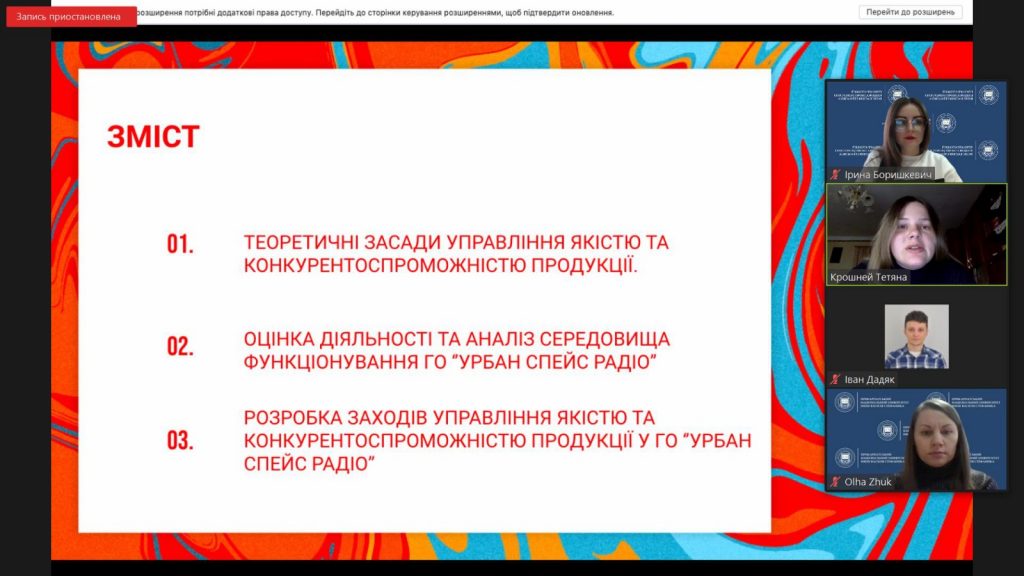Click slide item number 02.
Screen dimensions: 1024x576
(x=180, y=345)
